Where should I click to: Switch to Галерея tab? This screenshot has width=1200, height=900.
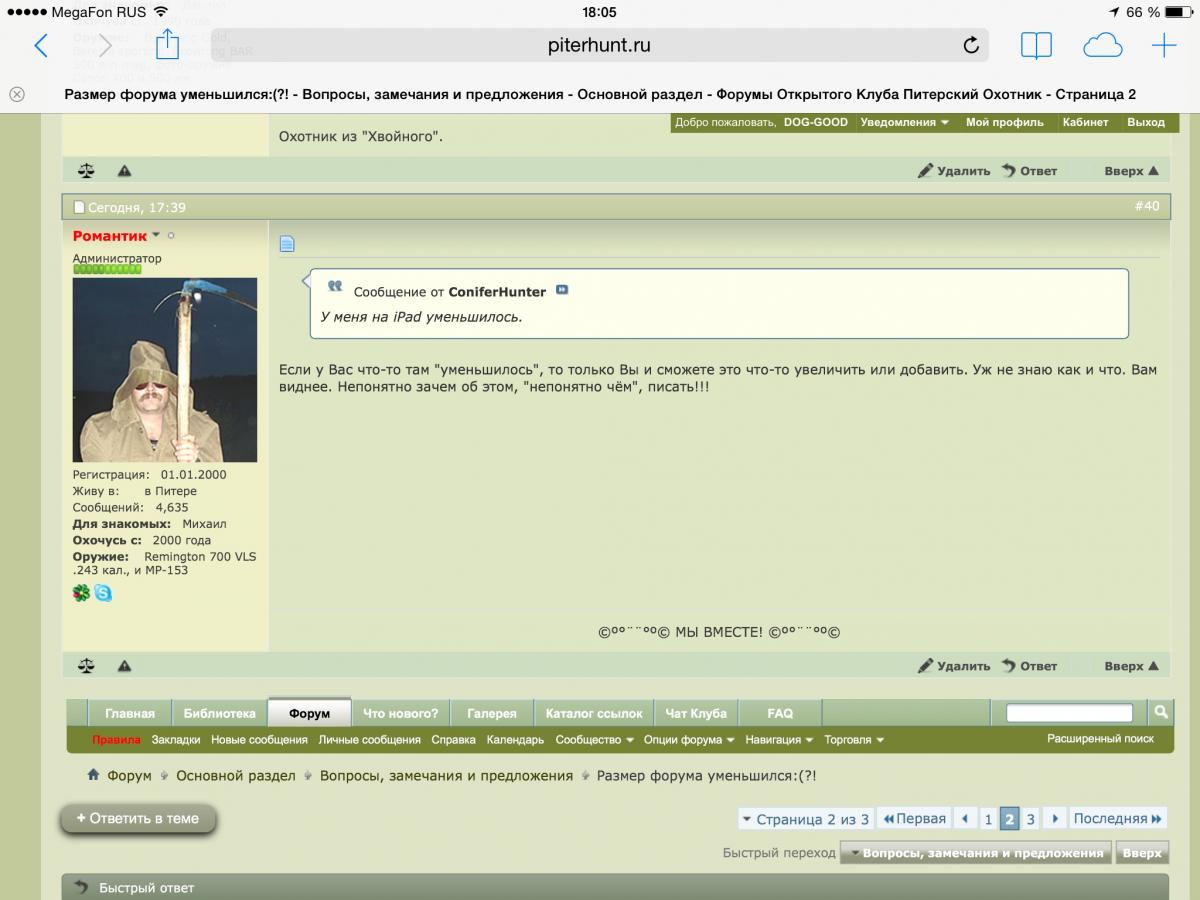[491, 713]
